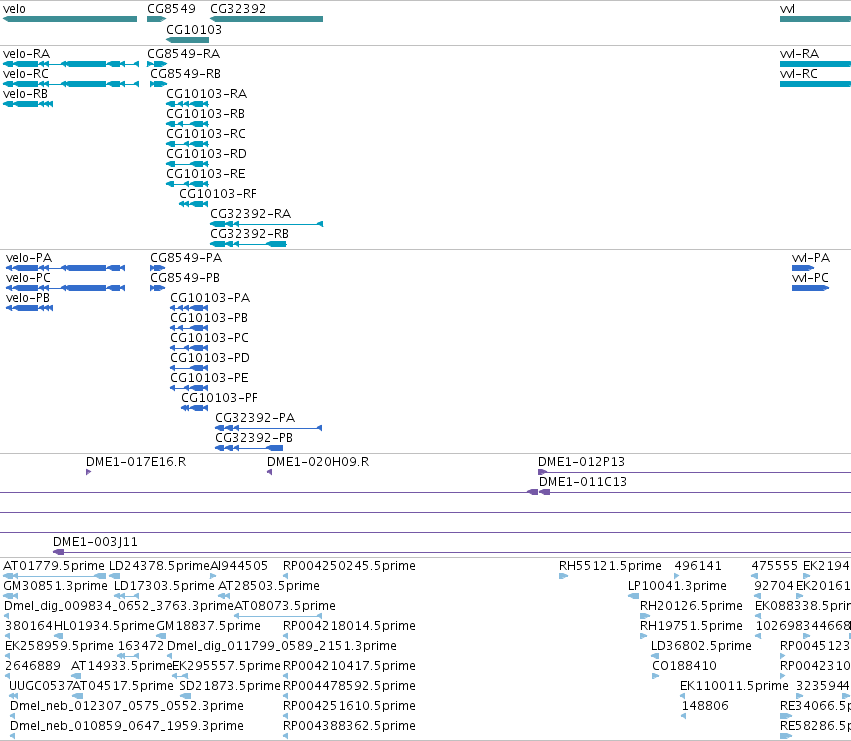Select the SD21873.5prime EST label
Screen dimensions: 851x741
pyautogui.click(x=230, y=687)
